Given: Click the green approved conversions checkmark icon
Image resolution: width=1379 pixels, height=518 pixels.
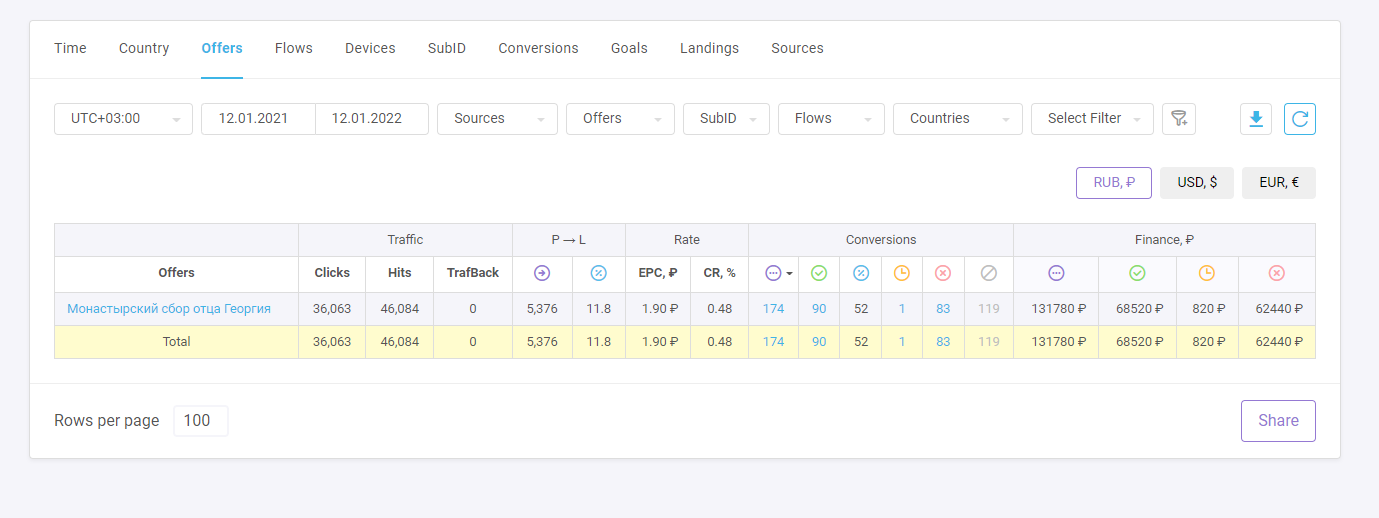Looking at the screenshot, I should [x=819, y=273].
